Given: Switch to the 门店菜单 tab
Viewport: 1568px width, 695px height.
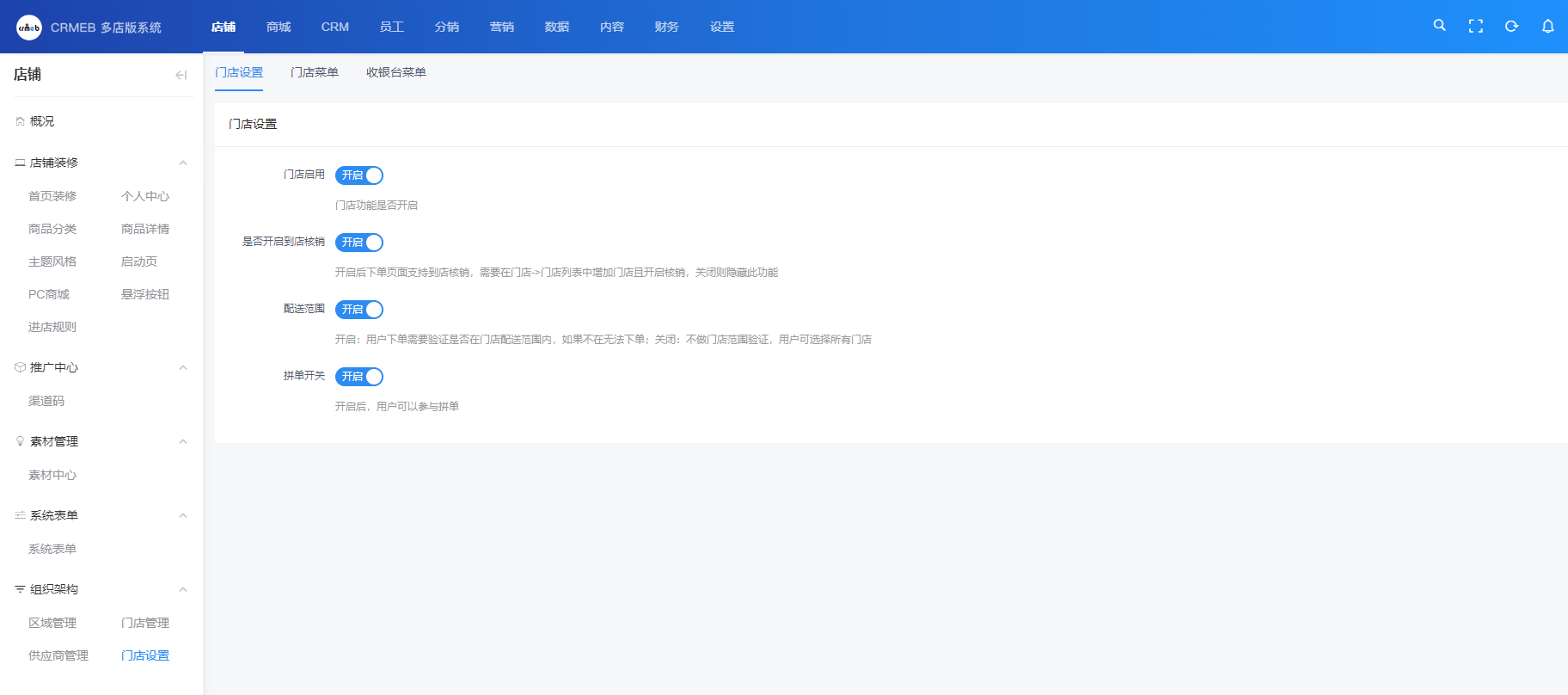Looking at the screenshot, I should pos(315,72).
